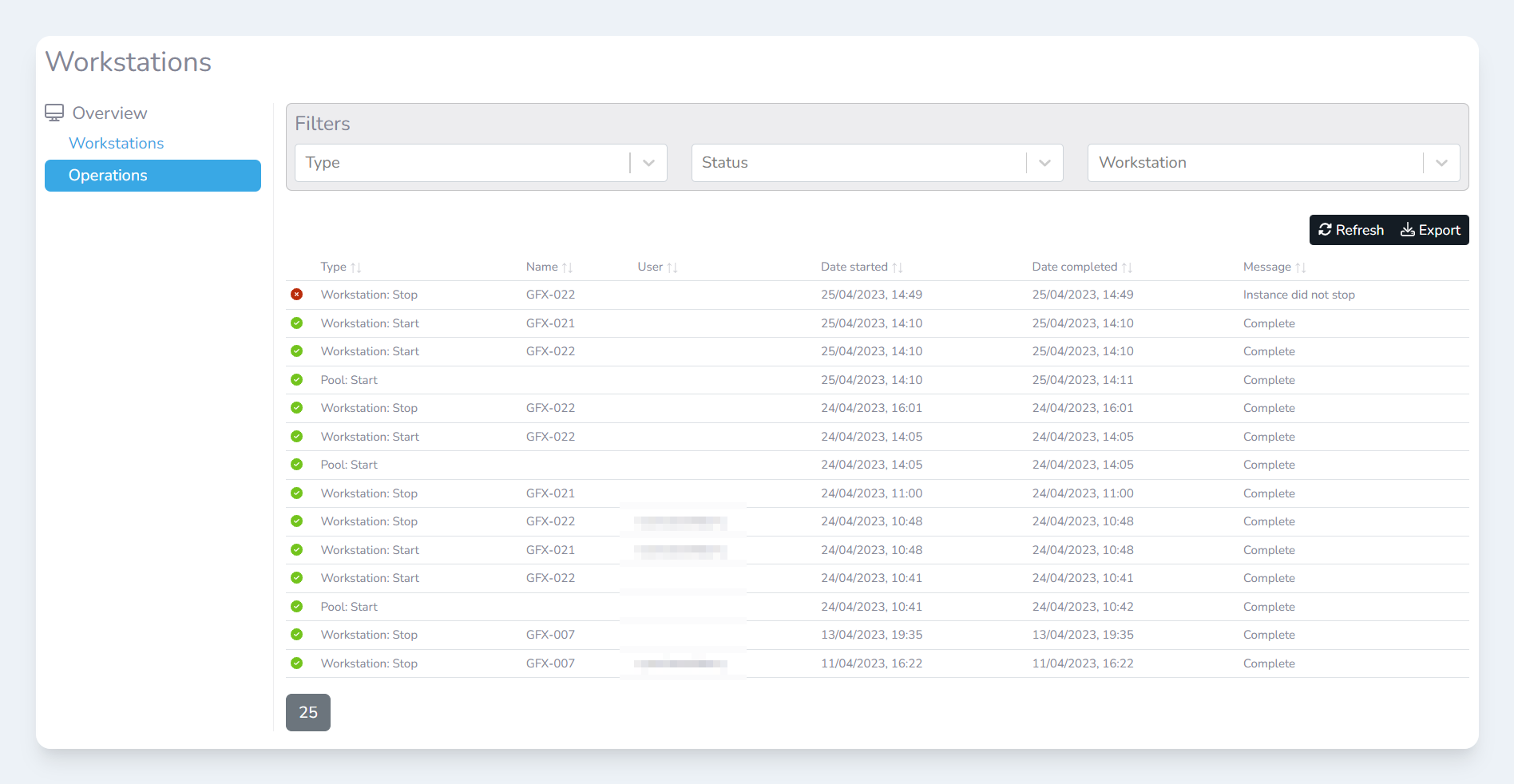Image resolution: width=1514 pixels, height=784 pixels.
Task: Go to Overview in the sidebar
Action: pyautogui.click(x=109, y=113)
